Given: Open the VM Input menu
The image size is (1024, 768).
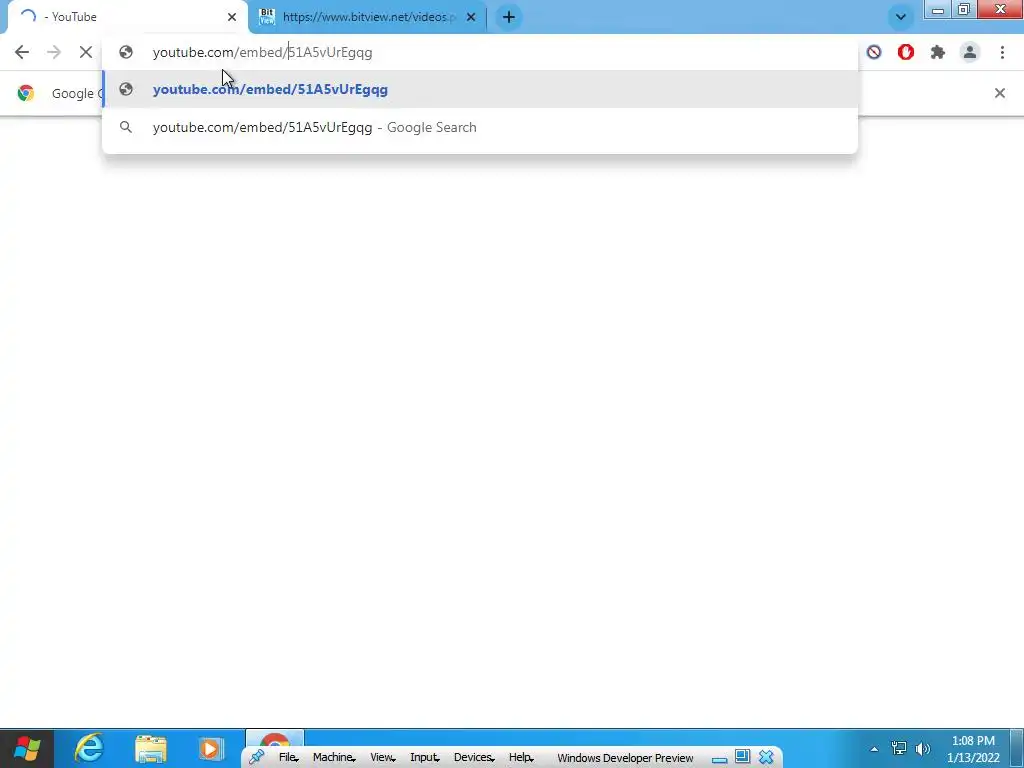Looking at the screenshot, I should (x=424, y=758).
